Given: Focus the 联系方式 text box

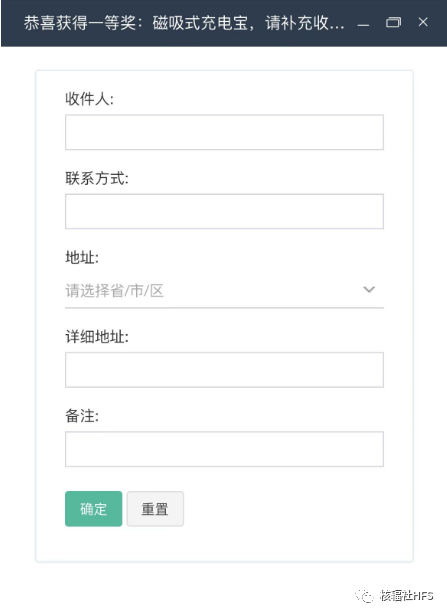Looking at the screenshot, I should tap(224, 211).
